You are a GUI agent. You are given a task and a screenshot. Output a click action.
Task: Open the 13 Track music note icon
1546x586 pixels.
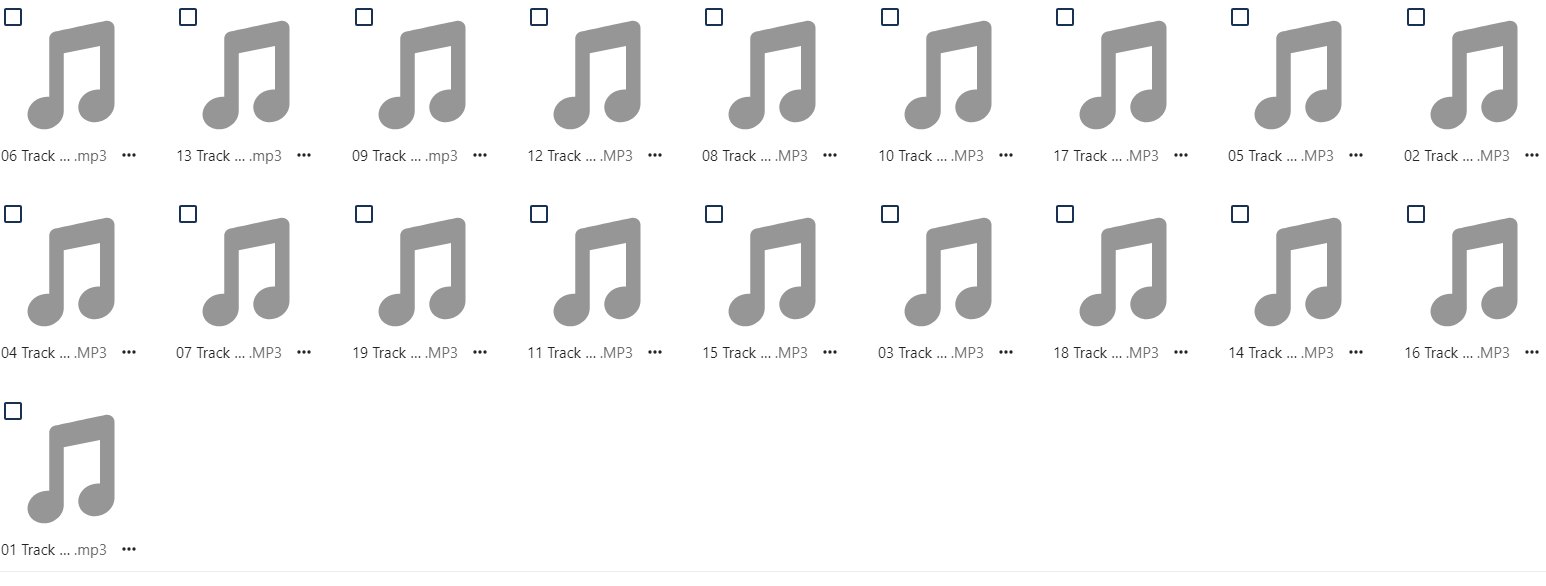pyautogui.click(x=246, y=75)
